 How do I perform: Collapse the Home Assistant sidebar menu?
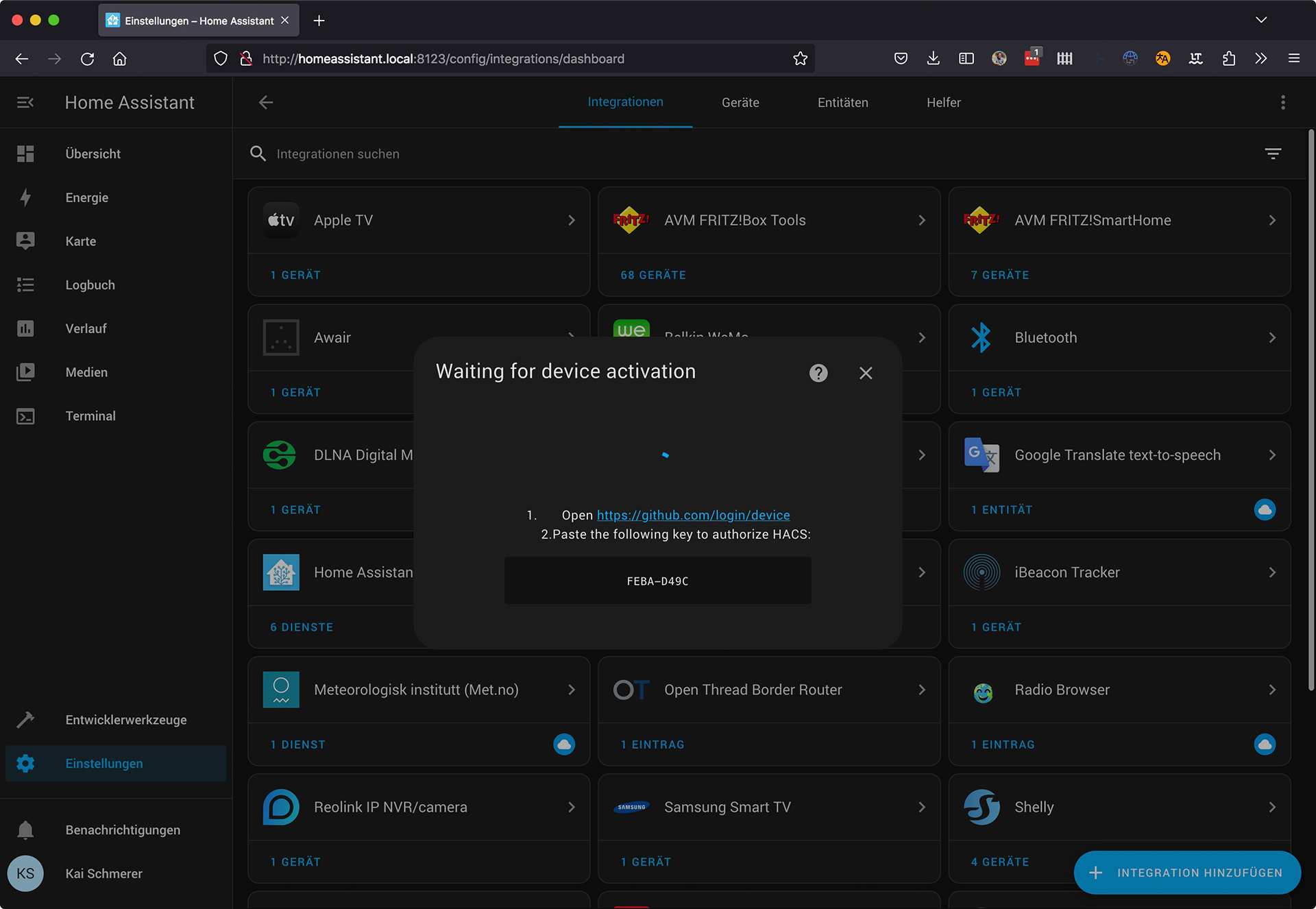25,102
